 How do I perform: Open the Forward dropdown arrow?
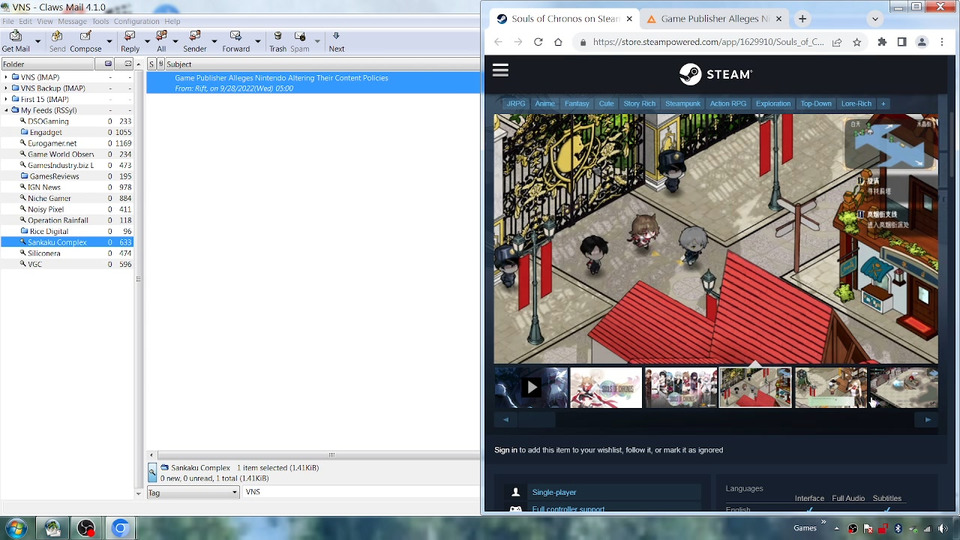click(x=258, y=42)
